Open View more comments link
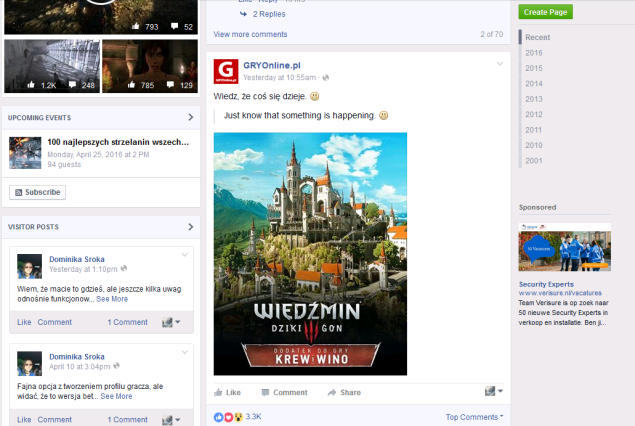 pos(250,34)
